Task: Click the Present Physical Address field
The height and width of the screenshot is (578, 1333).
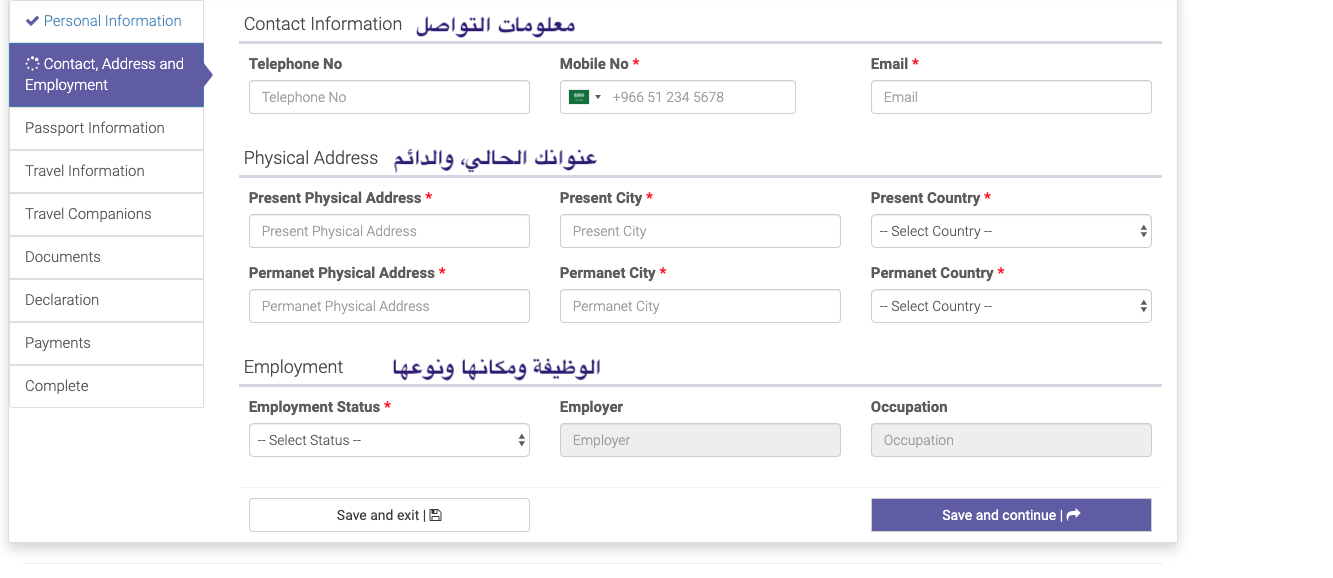Action: click(x=389, y=231)
